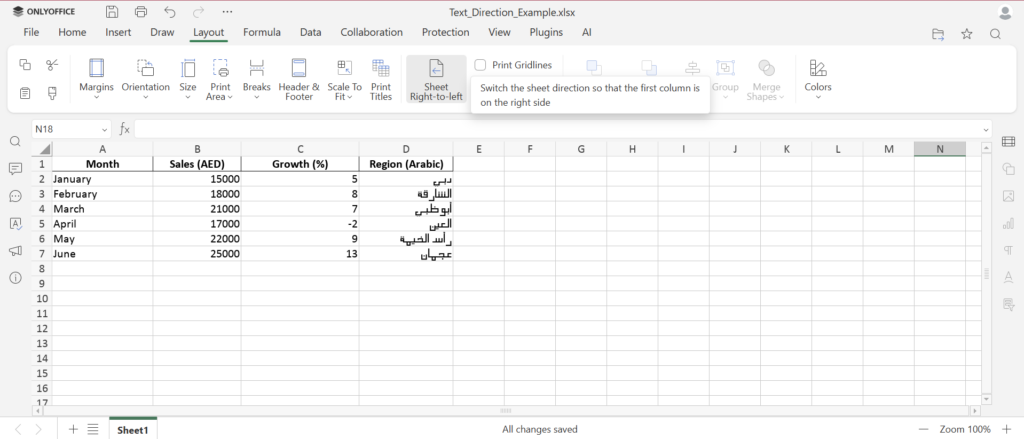Open the File menu
The width and height of the screenshot is (1024, 439).
click(x=31, y=32)
